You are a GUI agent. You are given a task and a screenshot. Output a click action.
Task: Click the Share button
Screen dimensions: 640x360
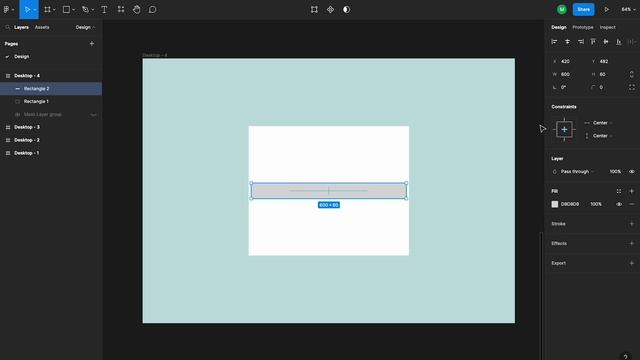click(583, 9)
